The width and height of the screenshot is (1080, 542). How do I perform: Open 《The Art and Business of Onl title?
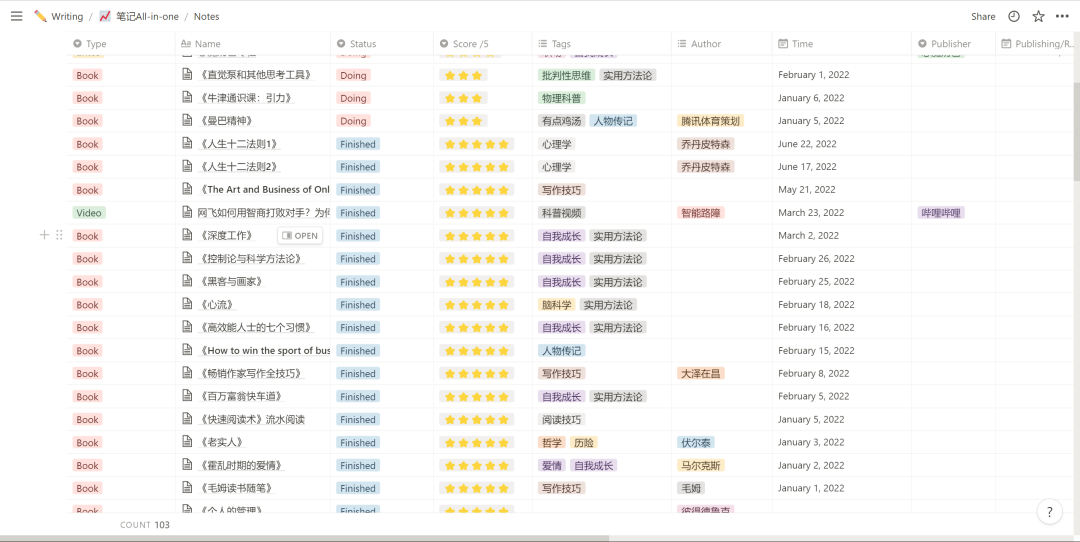pos(264,189)
